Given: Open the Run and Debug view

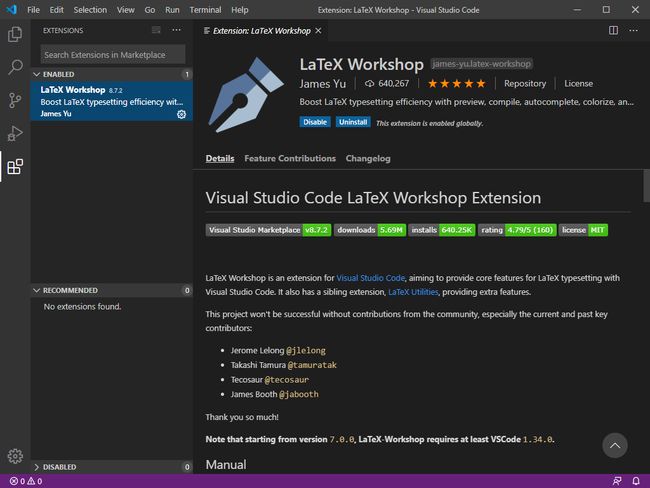Looking at the screenshot, I should 15,134.
